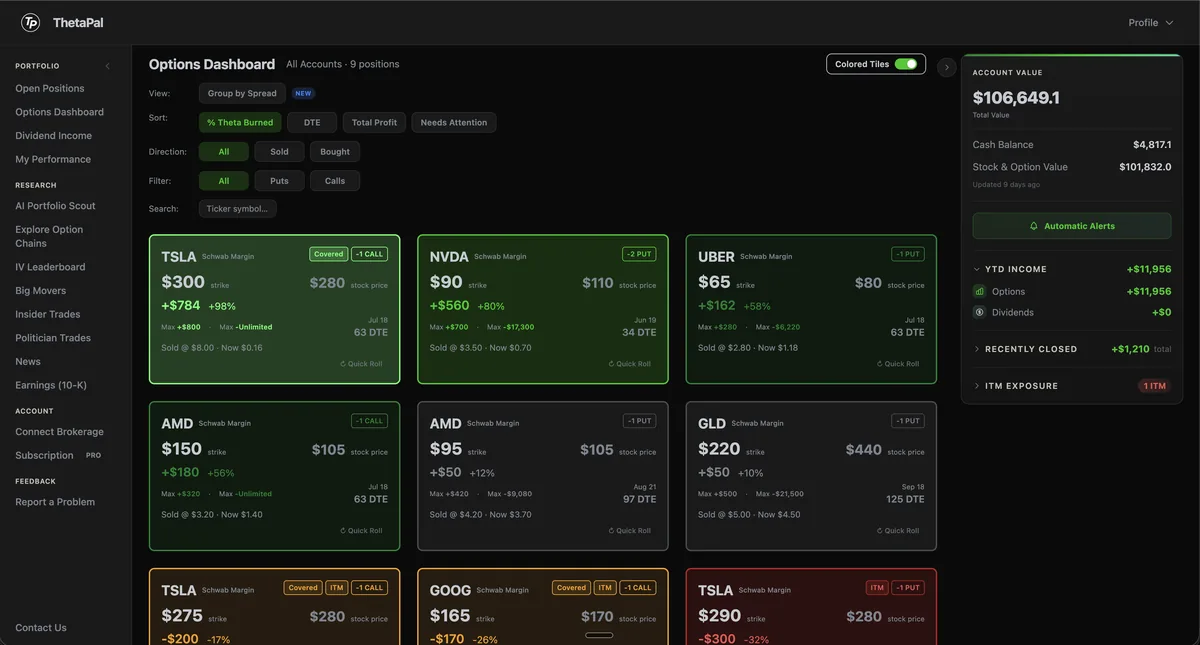Screen dimensions: 1200x645
Task: Open My Performance page
Action: tap(53, 159)
